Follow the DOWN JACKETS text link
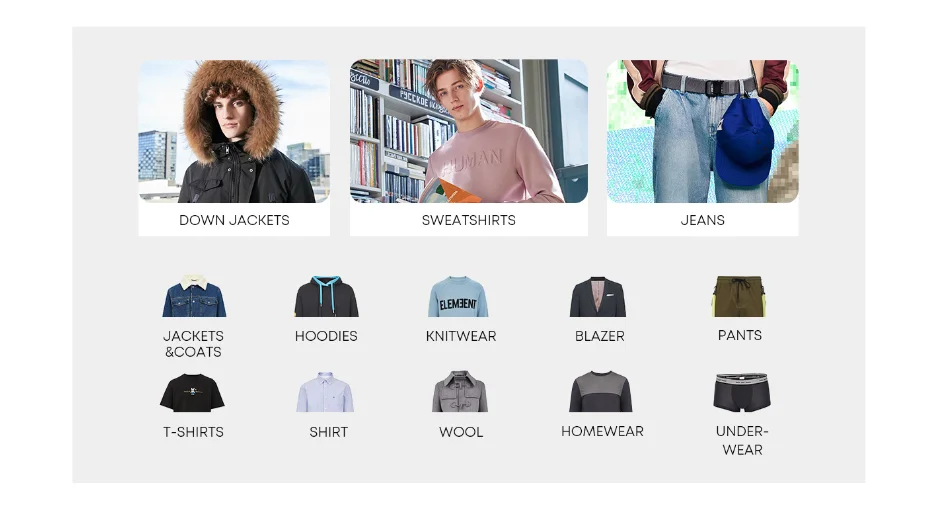The width and height of the screenshot is (943, 512). 234,220
